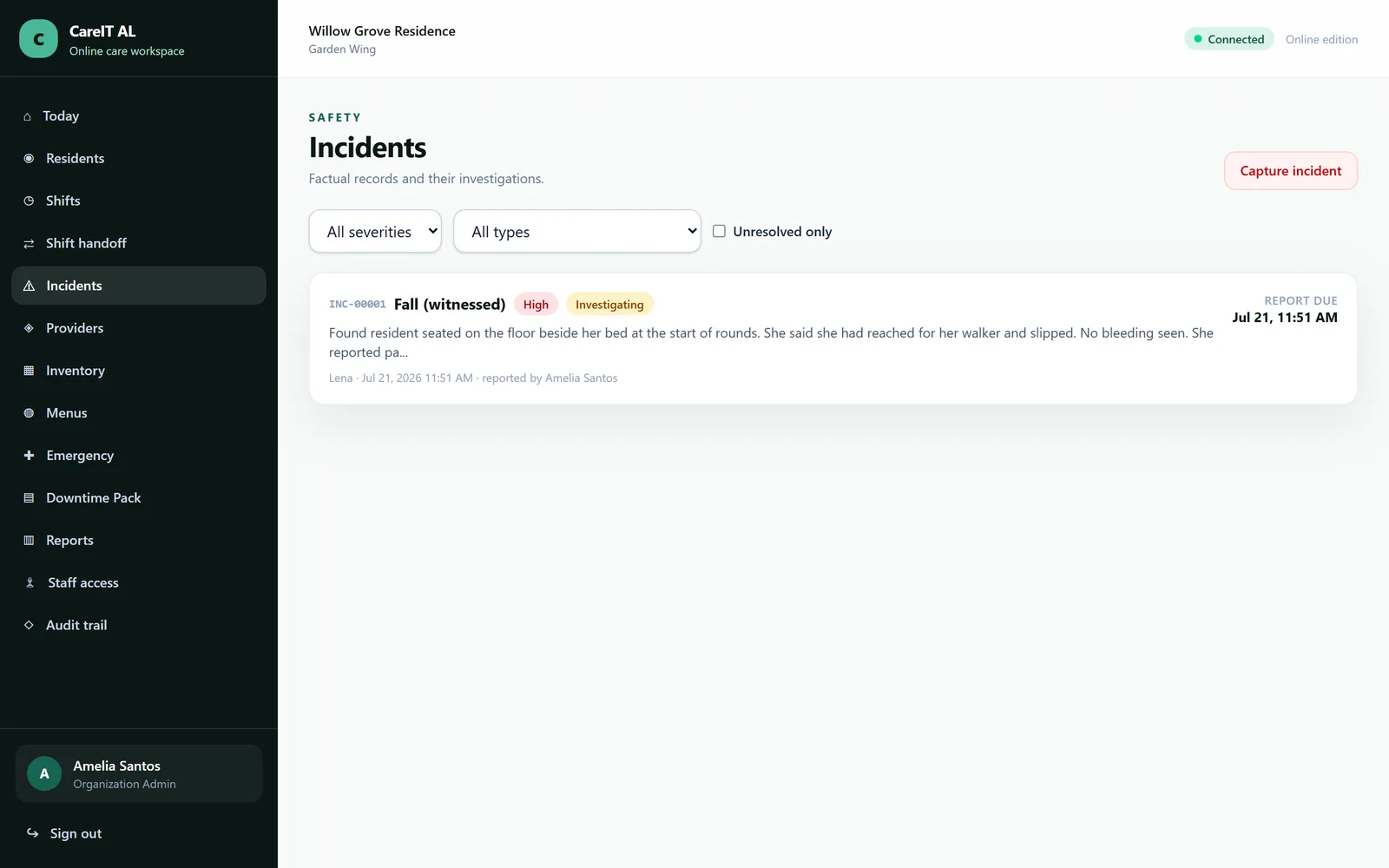Click the Residents sidebar icon
This screenshot has width=1389, height=868.
pos(29,158)
